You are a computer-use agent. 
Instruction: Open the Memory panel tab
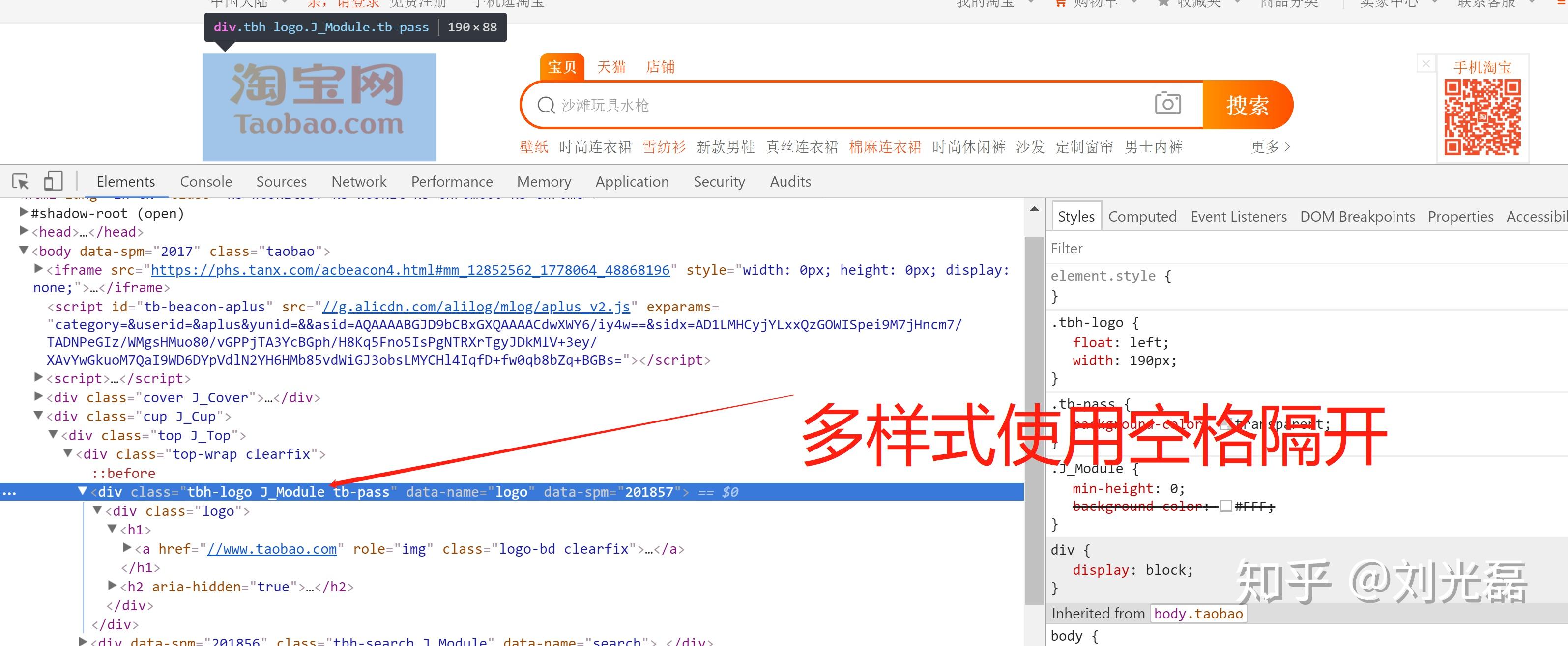[544, 182]
